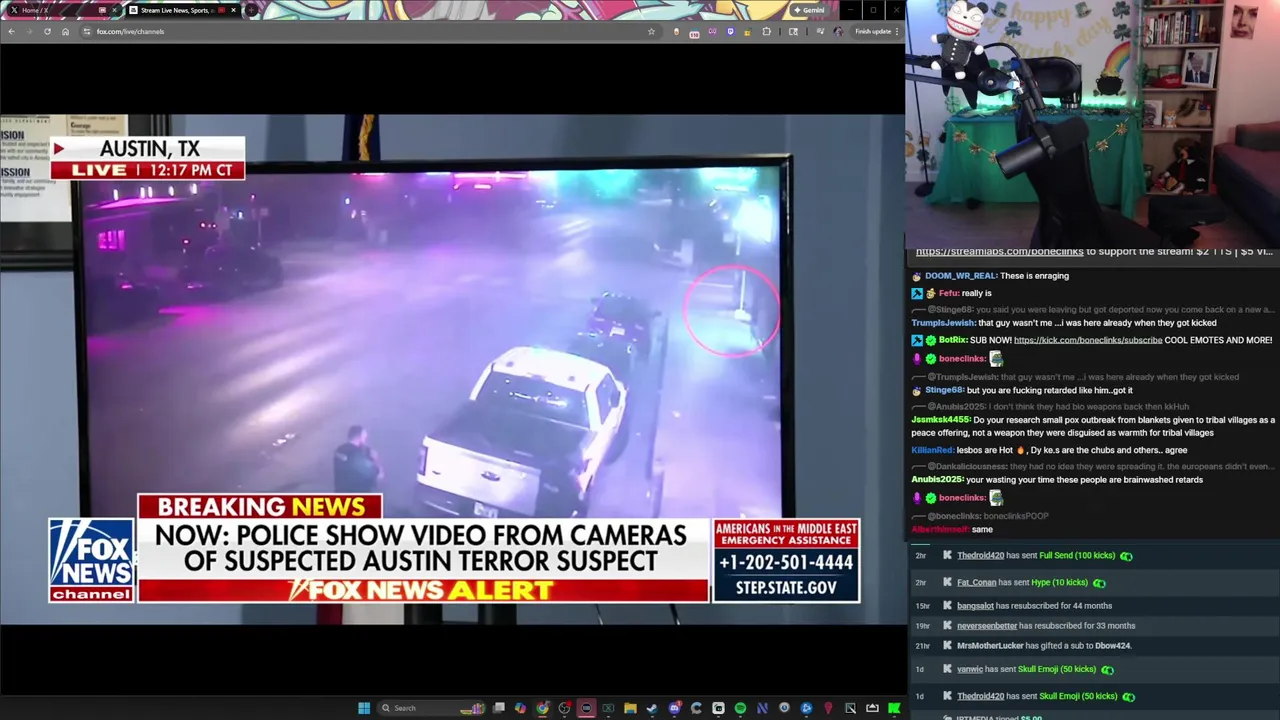
Task: Click bangsalot in the resubscribed event row
Action: coord(975,606)
